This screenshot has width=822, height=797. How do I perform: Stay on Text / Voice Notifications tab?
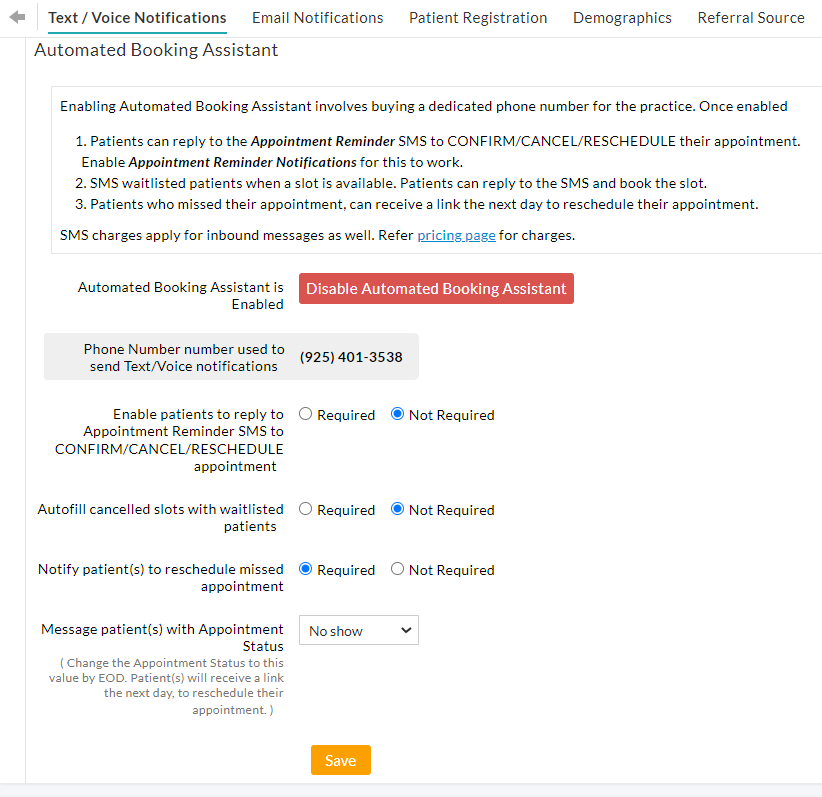point(137,17)
